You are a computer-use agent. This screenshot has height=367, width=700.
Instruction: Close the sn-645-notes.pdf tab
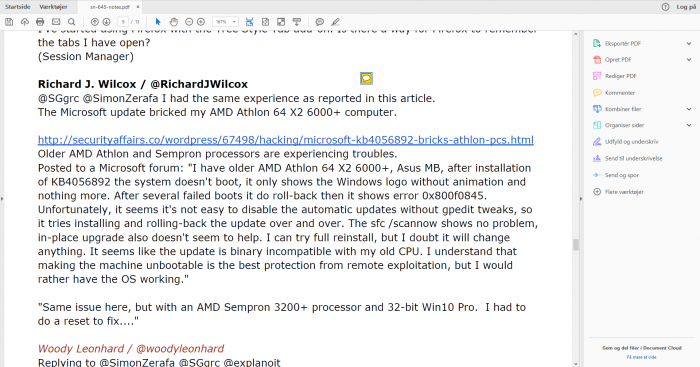[x=138, y=7]
